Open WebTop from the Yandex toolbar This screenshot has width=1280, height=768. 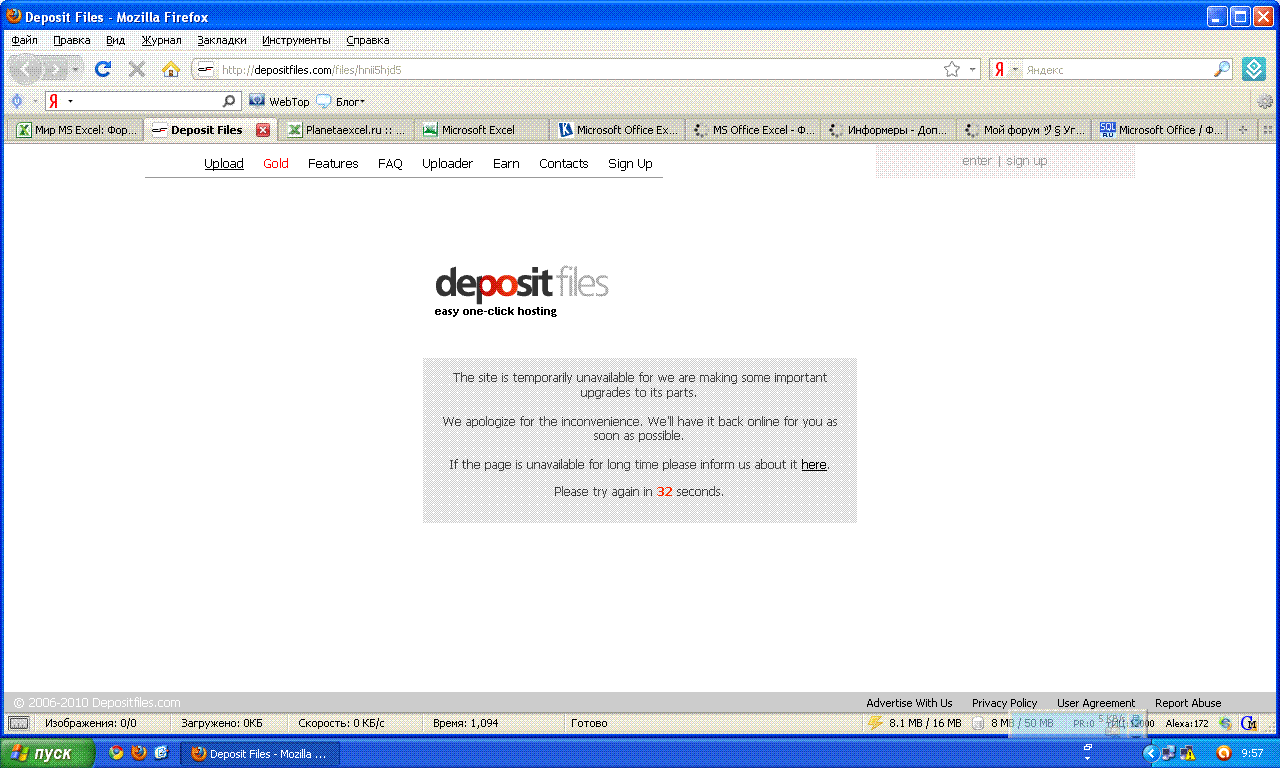click(280, 101)
